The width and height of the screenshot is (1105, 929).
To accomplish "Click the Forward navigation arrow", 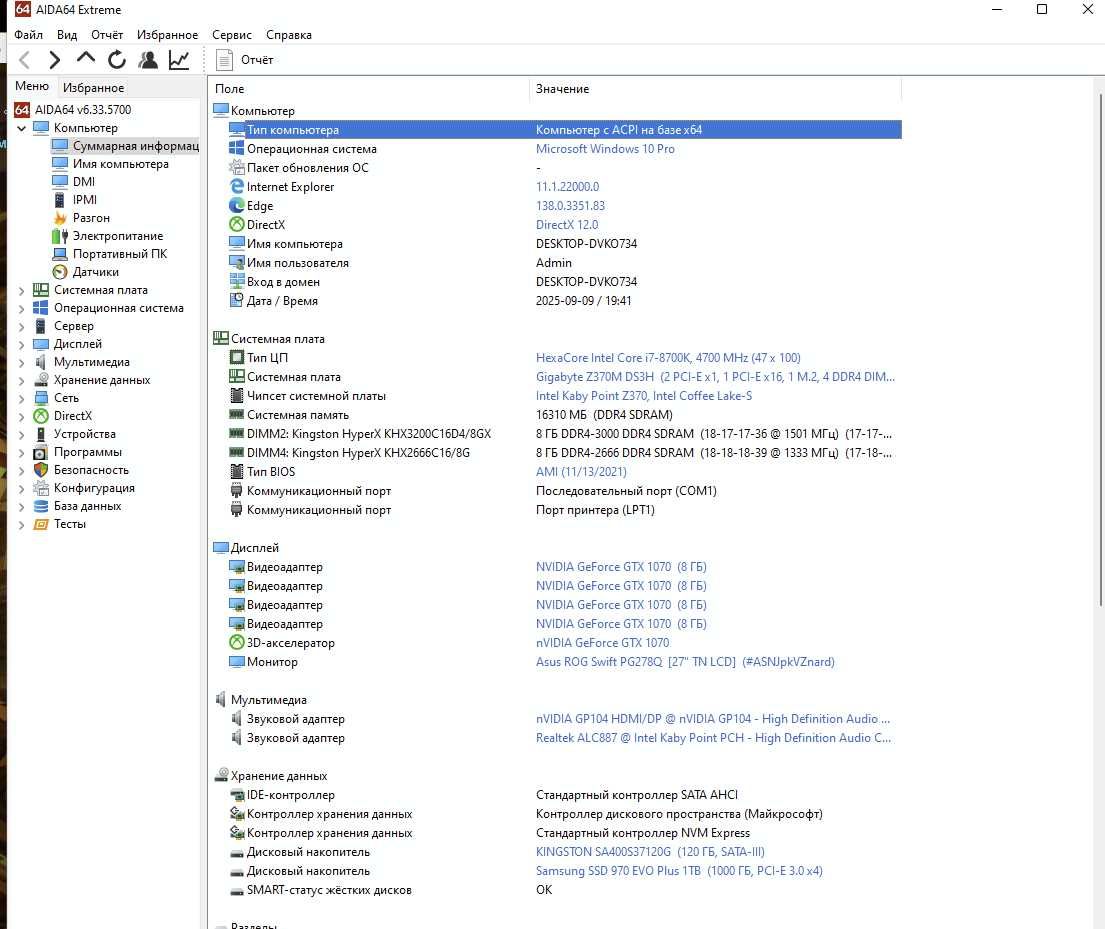I will click(54, 60).
